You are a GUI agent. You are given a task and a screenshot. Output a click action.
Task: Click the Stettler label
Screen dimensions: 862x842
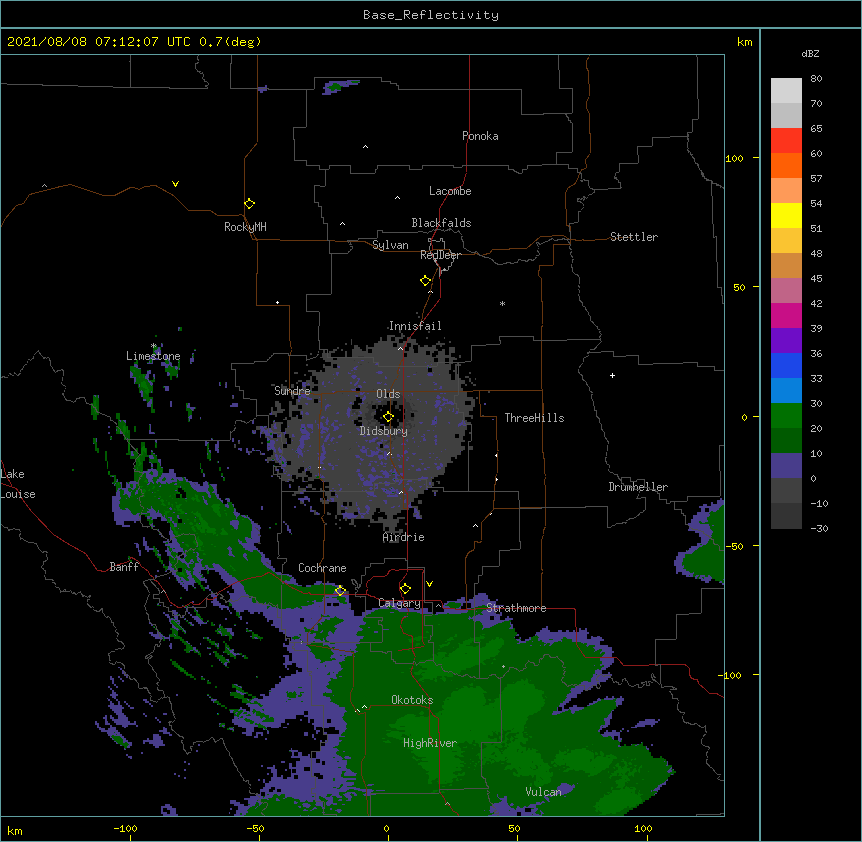634,237
